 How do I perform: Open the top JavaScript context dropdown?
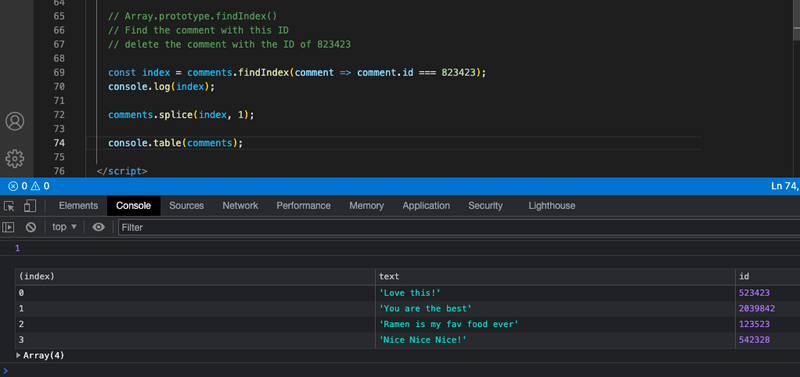coord(64,227)
